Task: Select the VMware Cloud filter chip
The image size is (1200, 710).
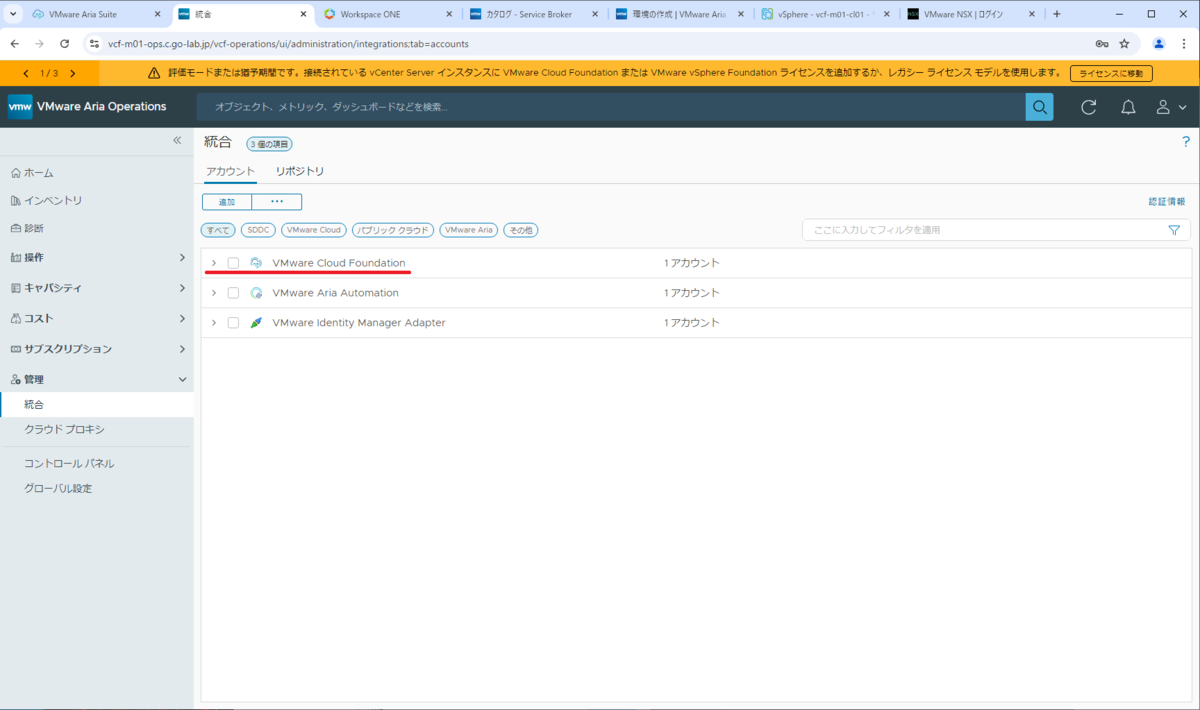Action: pos(314,230)
